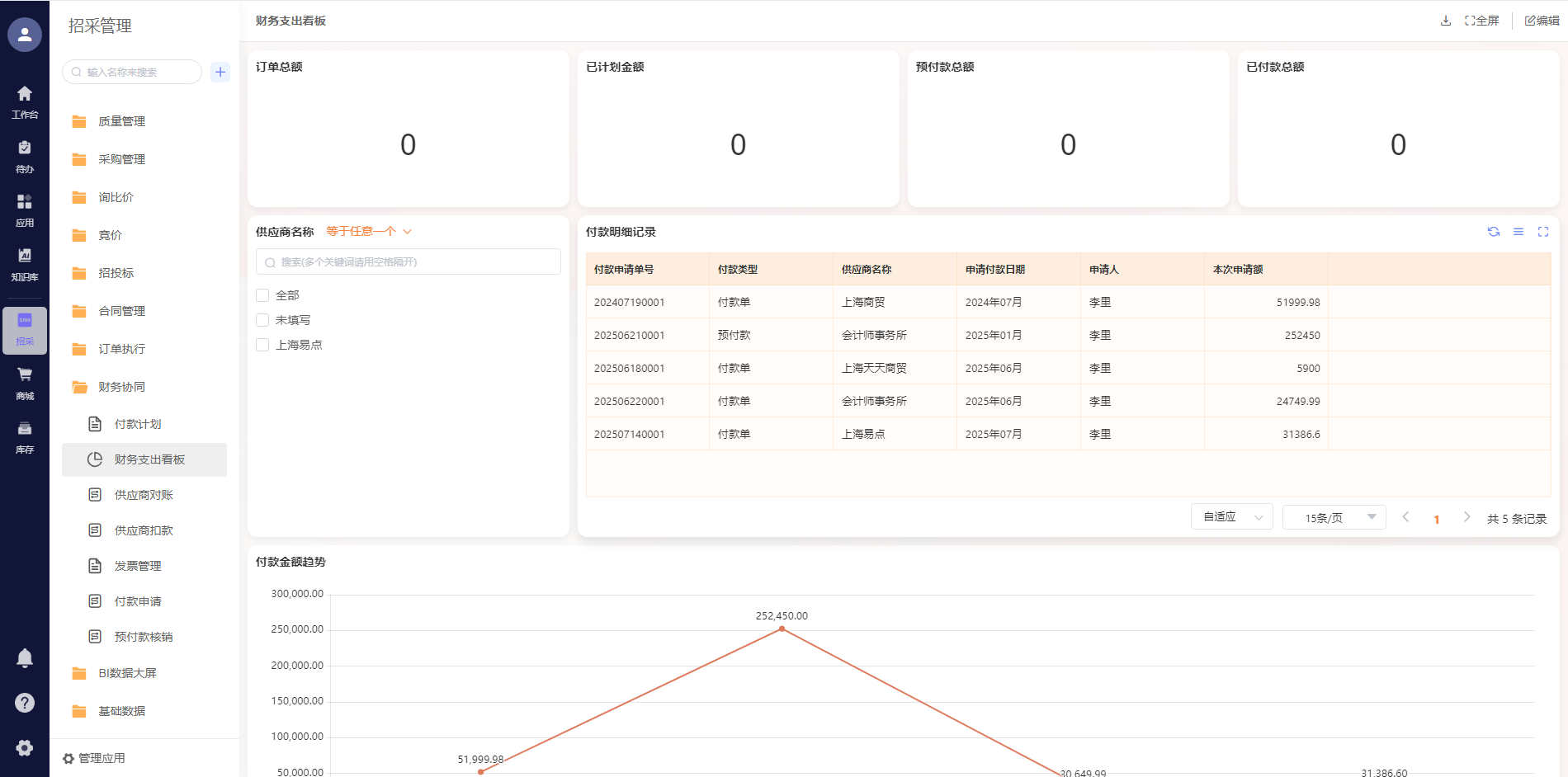Viewport: 1568px width, 777px height.
Task: Open the notifications bell icon
Action: (25, 657)
